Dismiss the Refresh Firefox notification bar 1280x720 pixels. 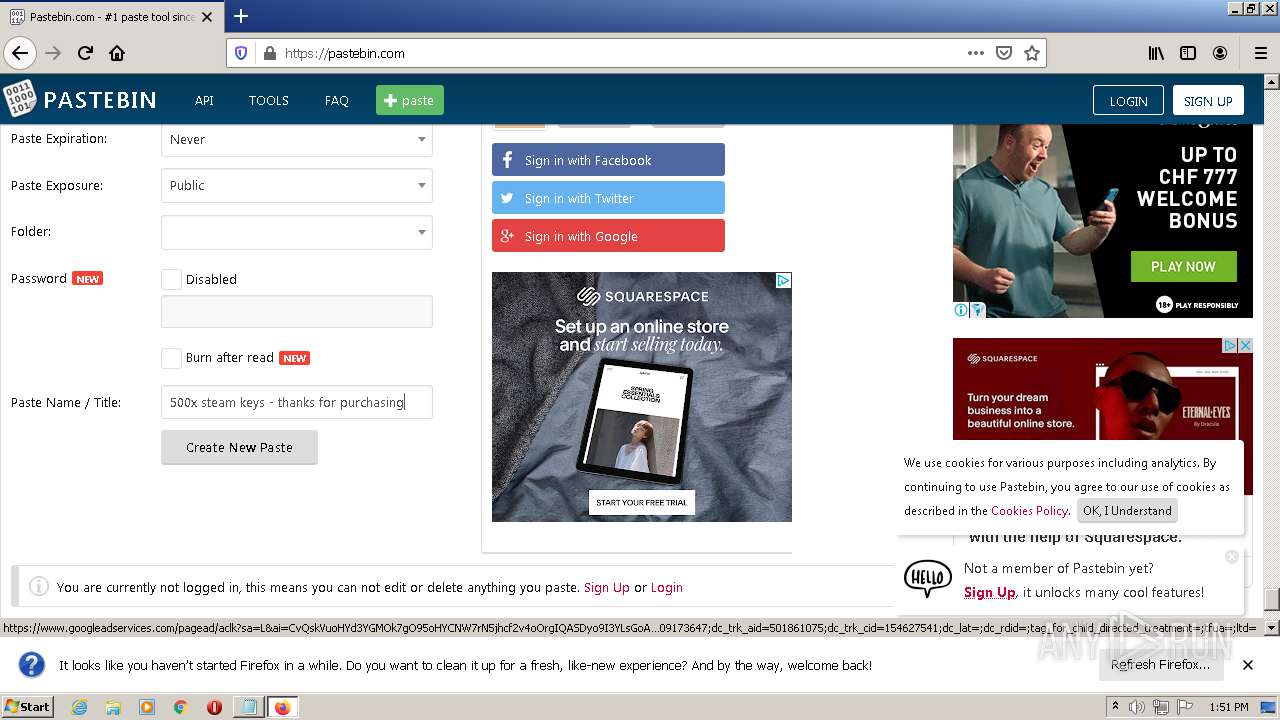(1248, 665)
